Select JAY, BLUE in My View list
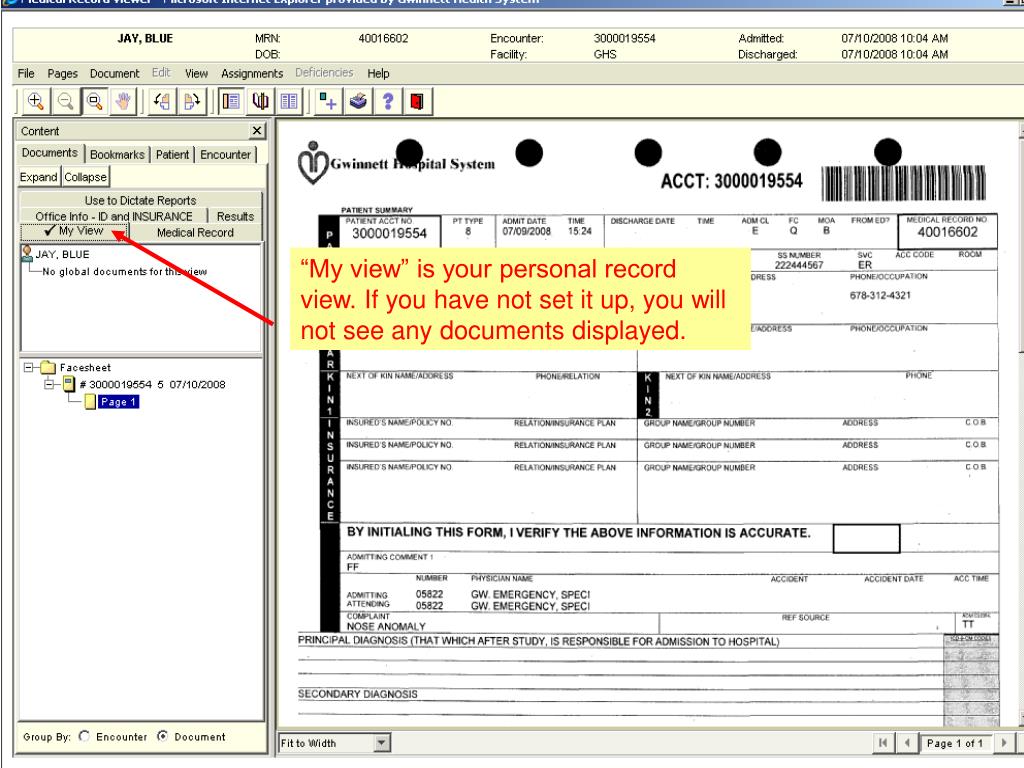Screen dimensions: 1024x768 click(63, 254)
